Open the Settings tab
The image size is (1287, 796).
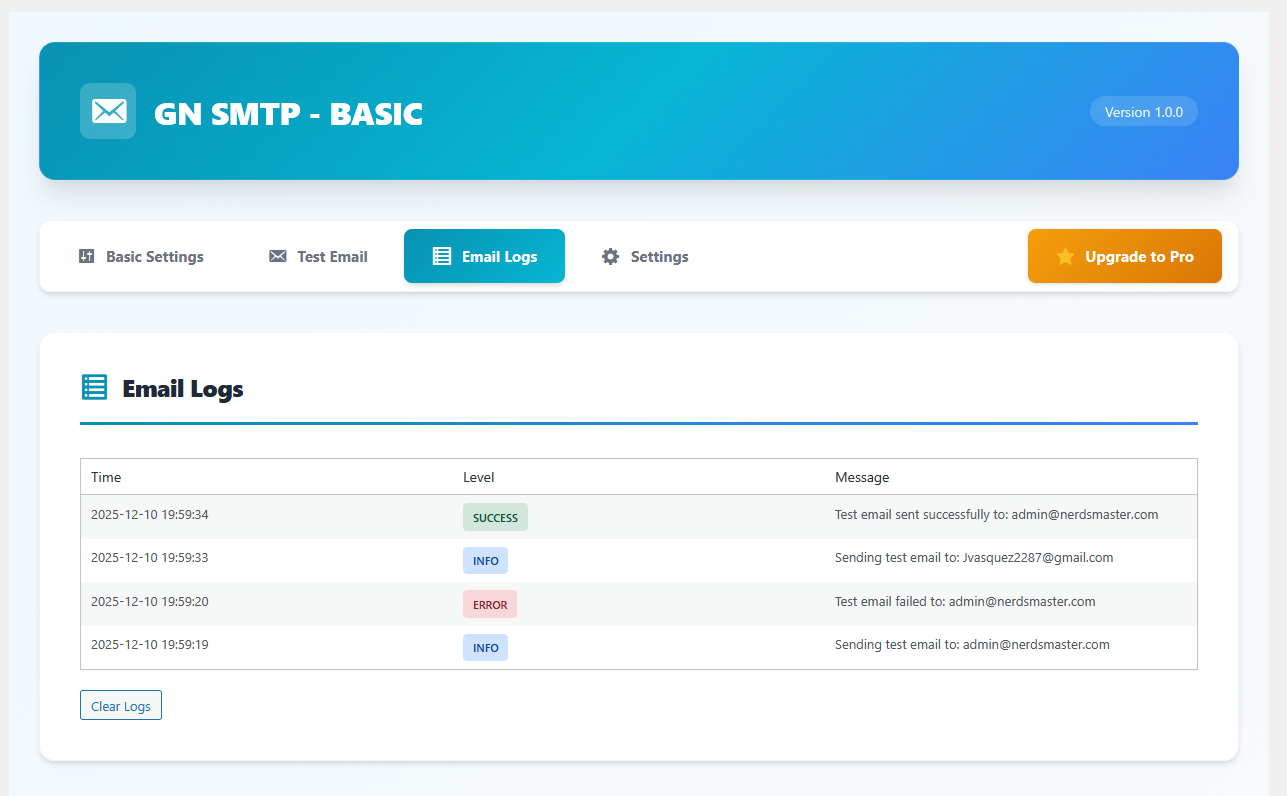click(x=644, y=256)
